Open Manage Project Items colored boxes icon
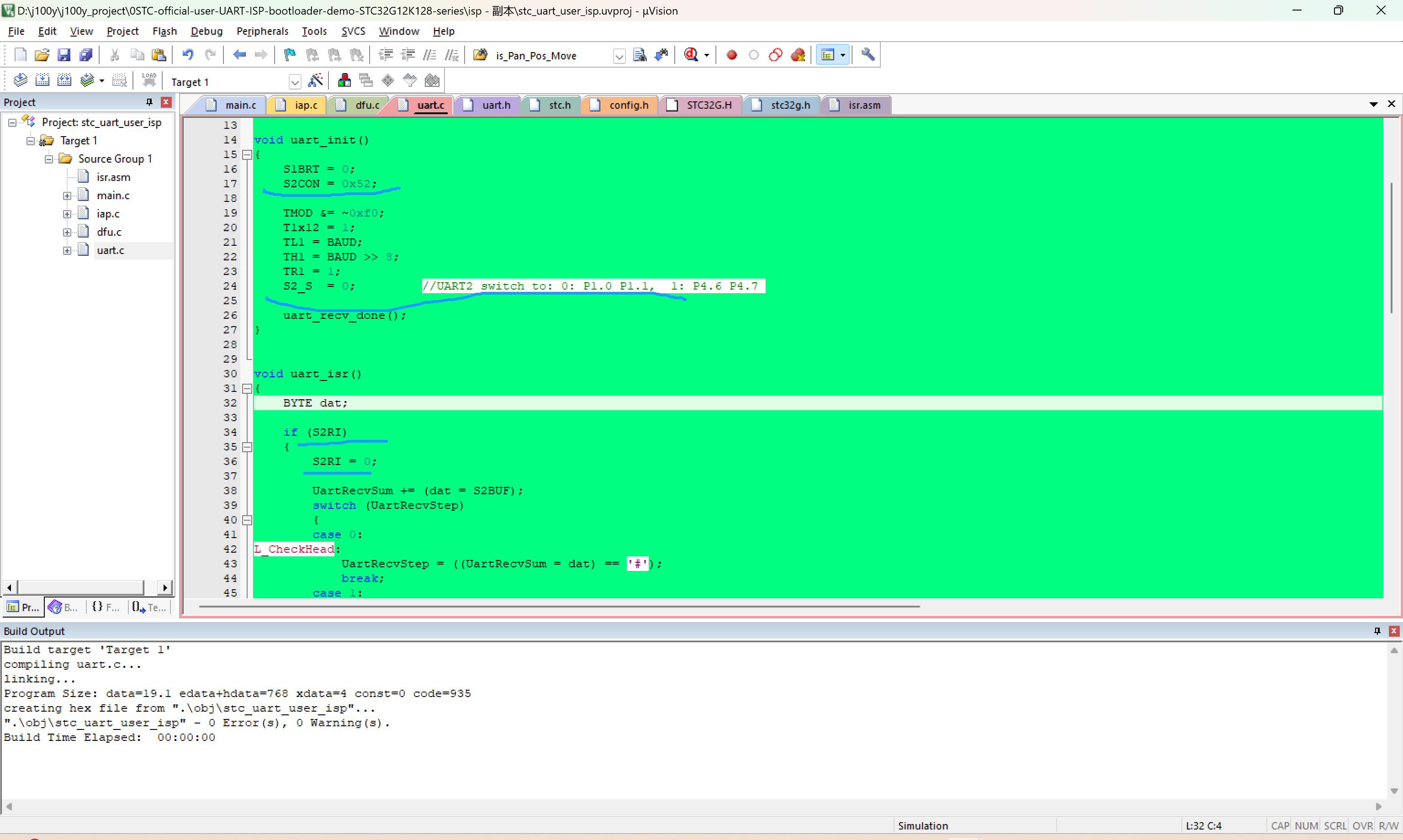1403x840 pixels. 344,81
